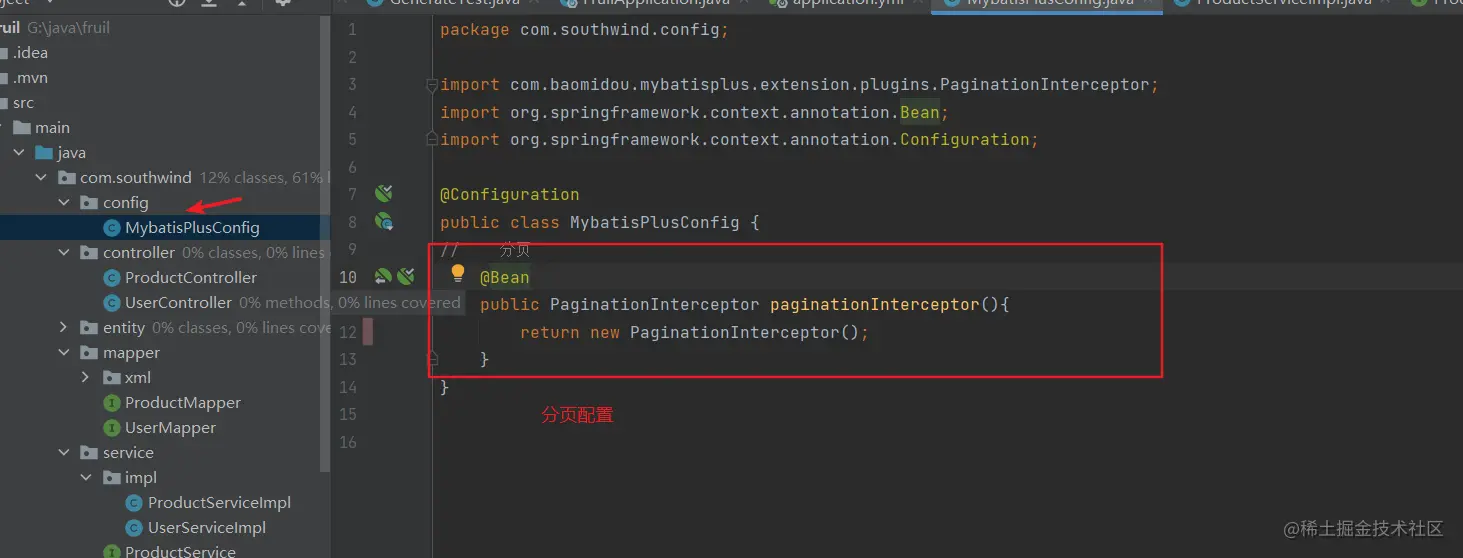The height and width of the screenshot is (558, 1463).
Task: Click the G:\java\fruil project path
Action: point(69,28)
